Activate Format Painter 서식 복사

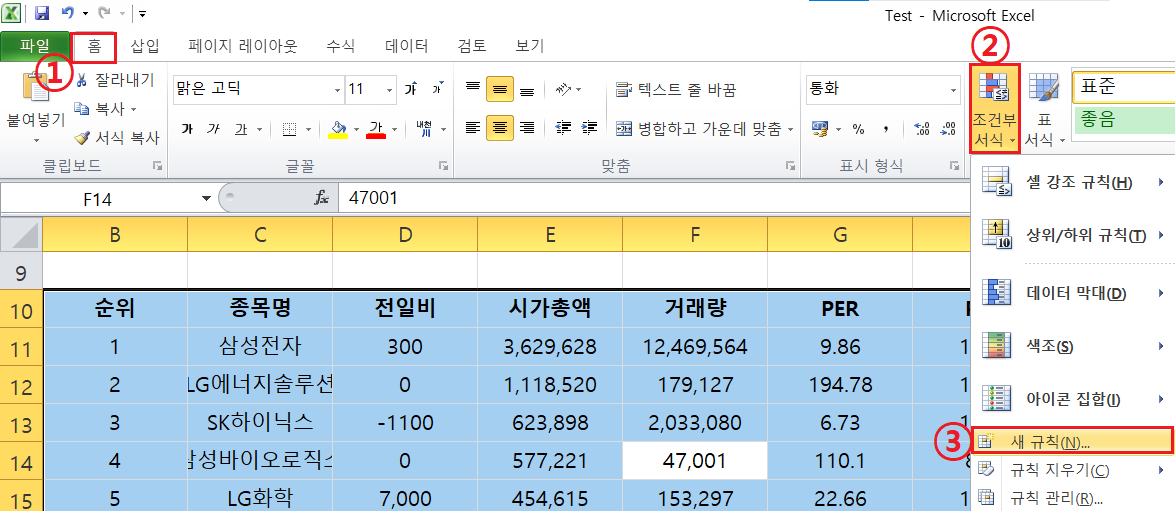tap(116, 137)
